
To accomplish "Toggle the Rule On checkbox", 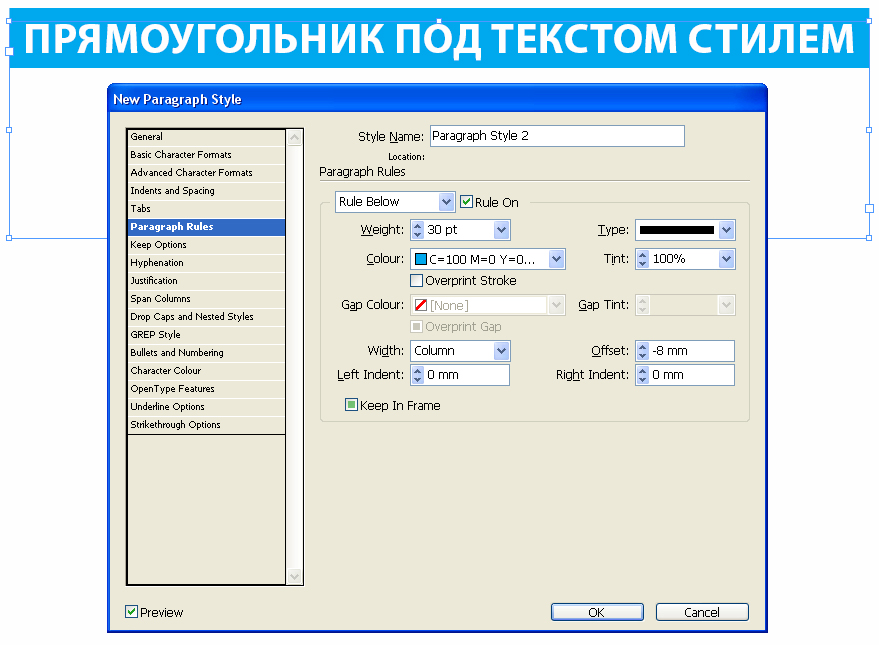I will click(466, 202).
